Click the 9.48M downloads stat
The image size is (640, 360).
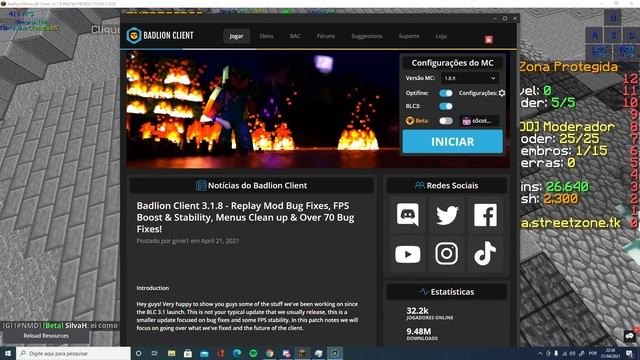[x=422, y=333]
